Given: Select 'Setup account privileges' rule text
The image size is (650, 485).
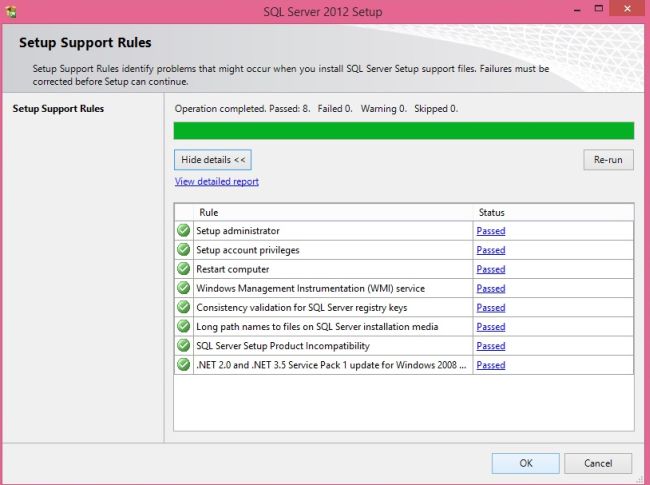Looking at the screenshot, I should click(x=247, y=250).
